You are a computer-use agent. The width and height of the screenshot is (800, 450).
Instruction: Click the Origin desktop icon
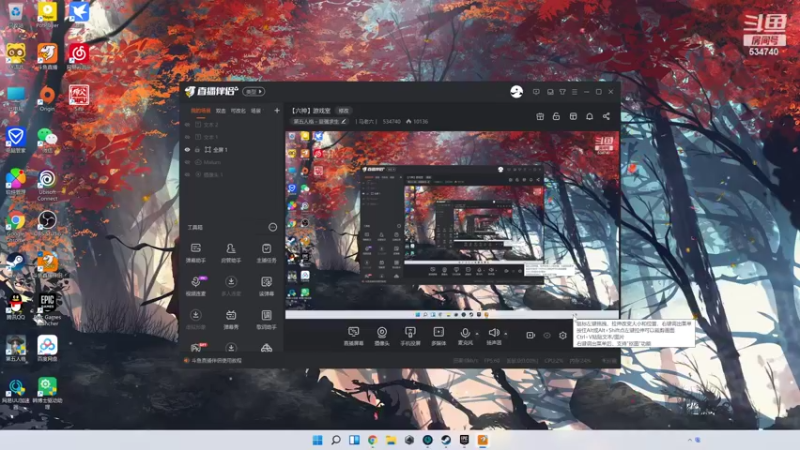pyautogui.click(x=47, y=98)
